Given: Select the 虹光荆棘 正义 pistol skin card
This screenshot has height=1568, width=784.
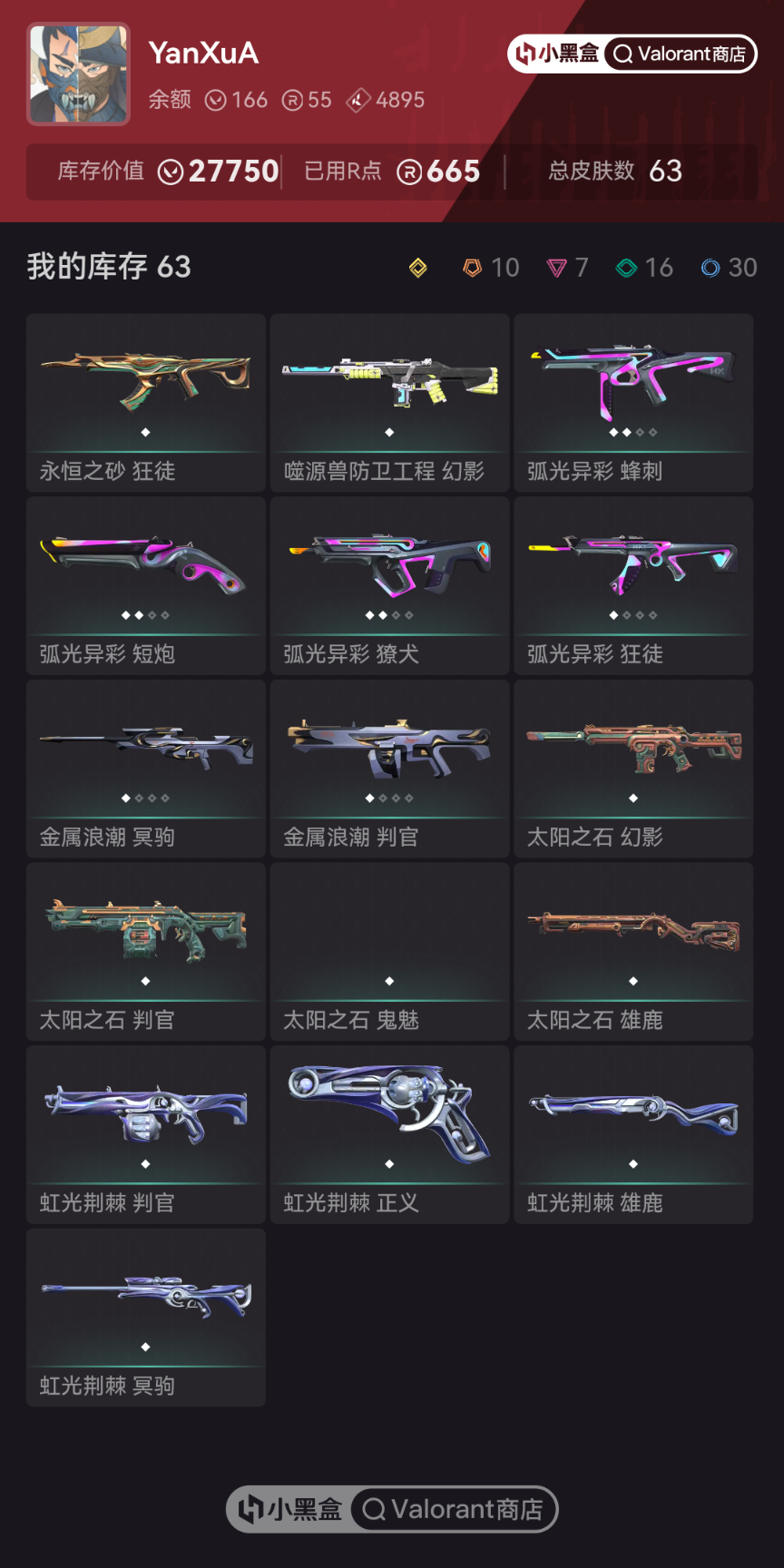Looking at the screenshot, I should 390,1135.
